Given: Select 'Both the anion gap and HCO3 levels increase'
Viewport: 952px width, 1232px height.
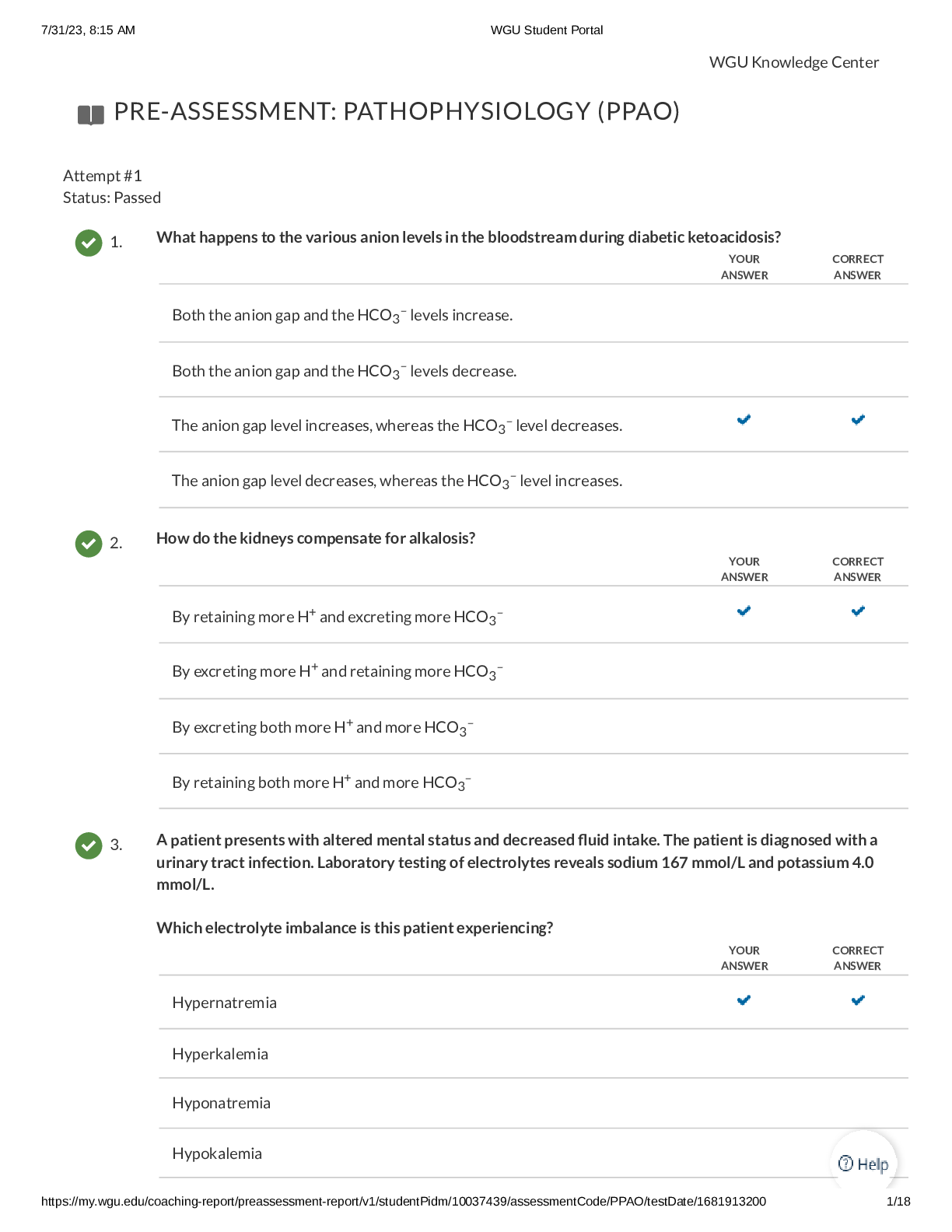Looking at the screenshot, I should pyautogui.click(x=342, y=315).
